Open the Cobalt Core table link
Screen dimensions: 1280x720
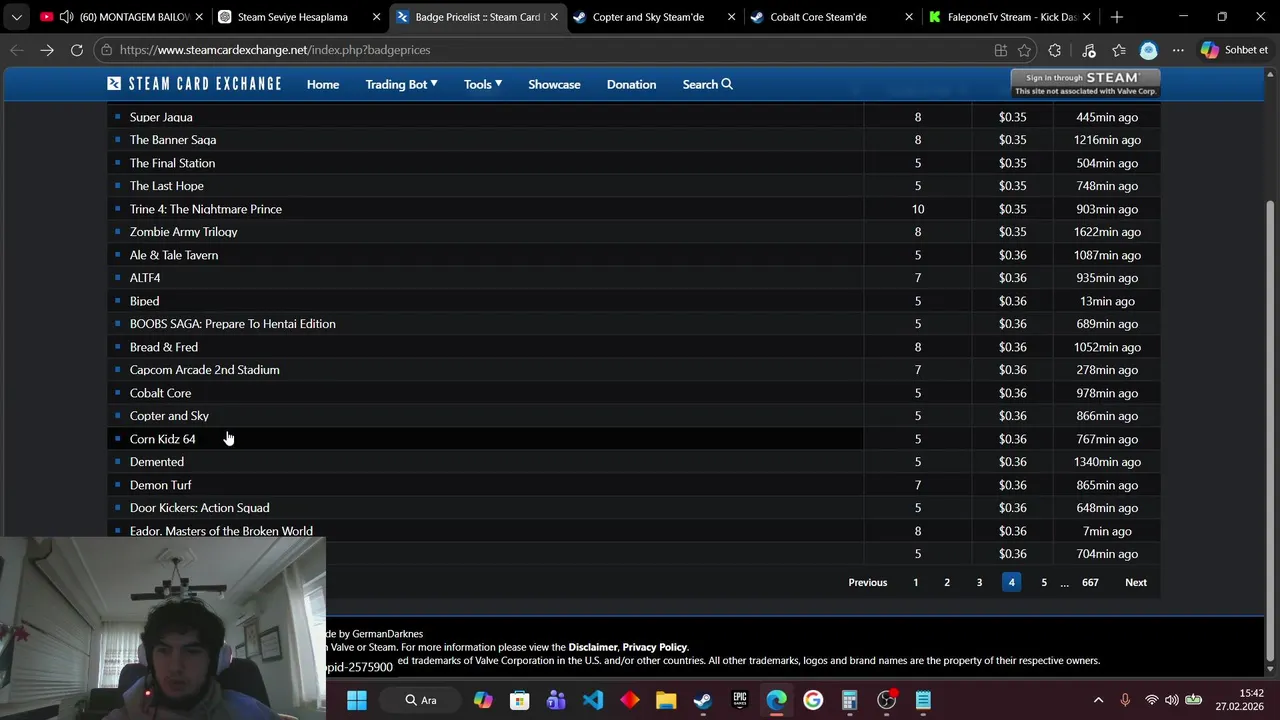coord(160,393)
